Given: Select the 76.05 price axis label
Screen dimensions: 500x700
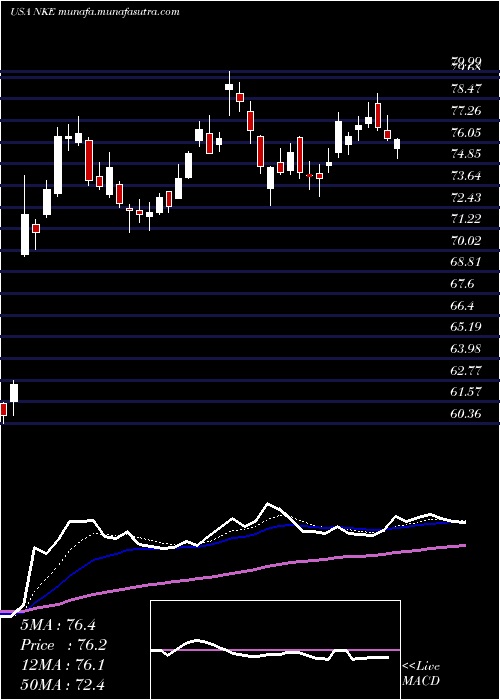Looking at the screenshot, I should [467, 133].
